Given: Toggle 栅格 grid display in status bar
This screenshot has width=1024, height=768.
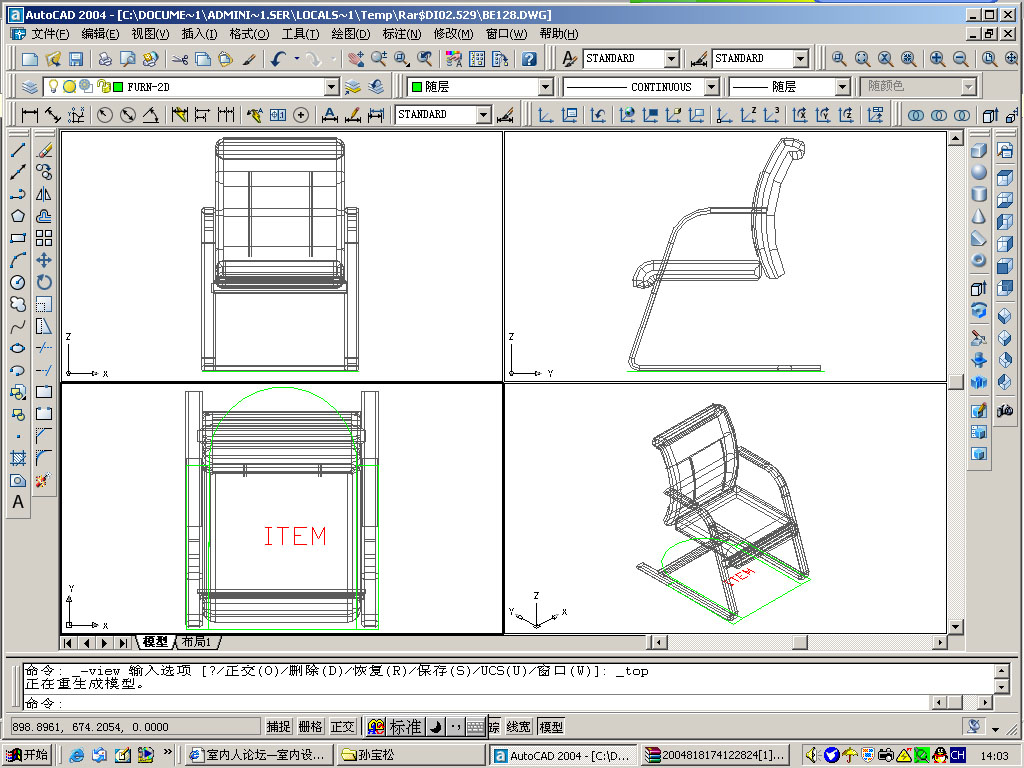Looking at the screenshot, I should 310,727.
